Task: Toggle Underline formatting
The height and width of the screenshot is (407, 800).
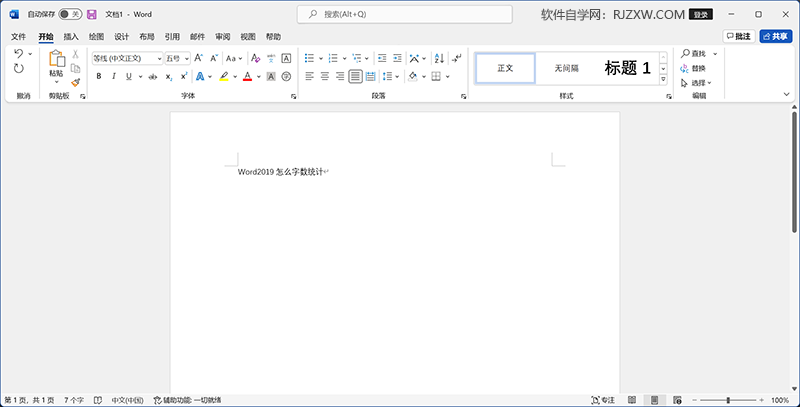Action: coord(129,77)
